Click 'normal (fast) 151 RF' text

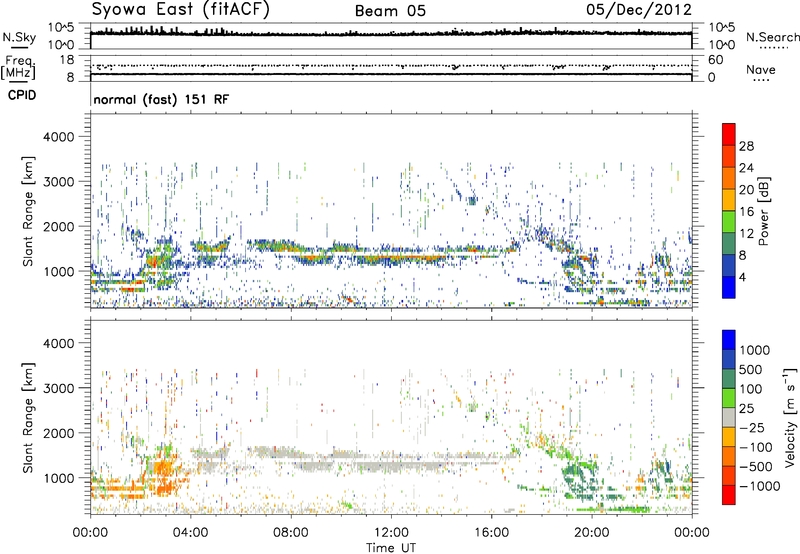pos(161,99)
